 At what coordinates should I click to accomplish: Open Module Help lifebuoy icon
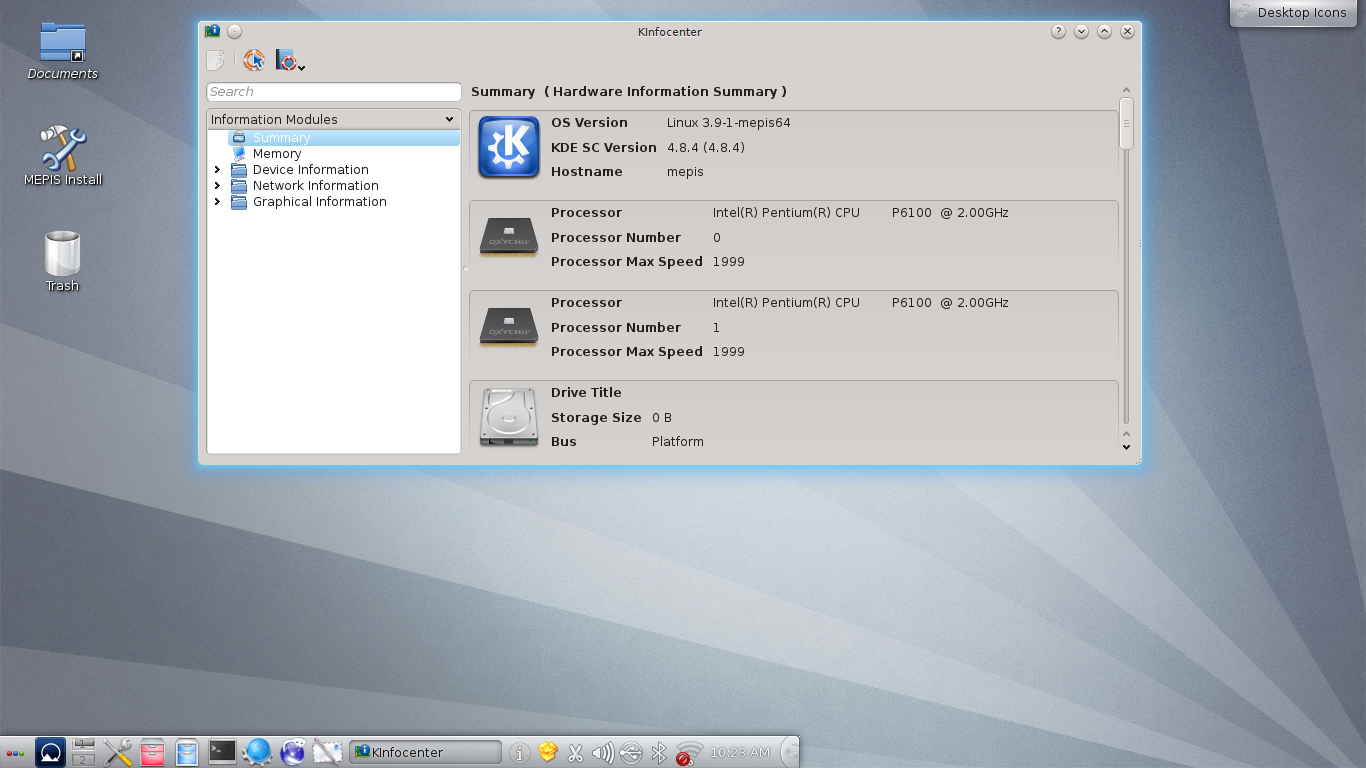coord(254,61)
